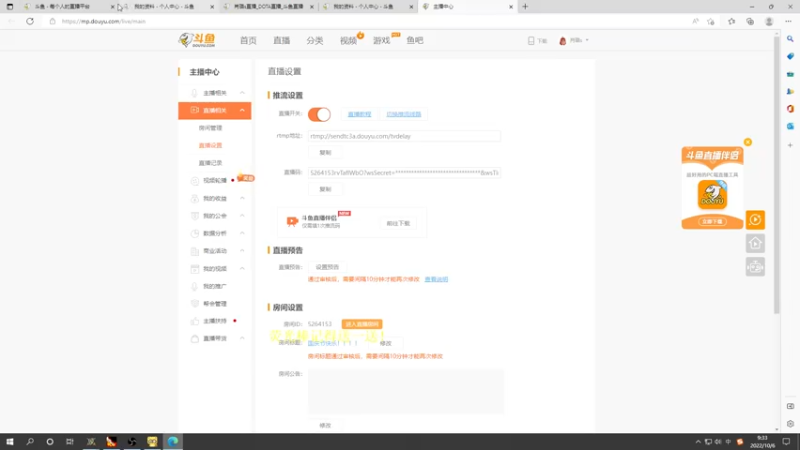The height and width of the screenshot is (450, 800).
Task: Switch to the DOTA直播 browser tab
Action: [x=267, y=7]
